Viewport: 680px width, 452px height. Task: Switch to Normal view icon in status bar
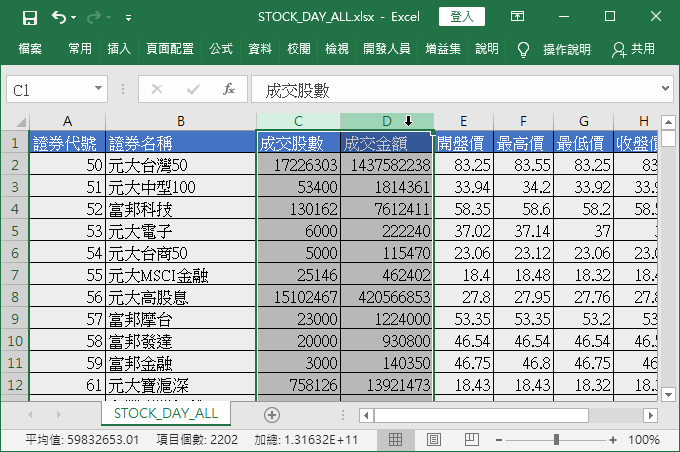[x=395, y=439]
